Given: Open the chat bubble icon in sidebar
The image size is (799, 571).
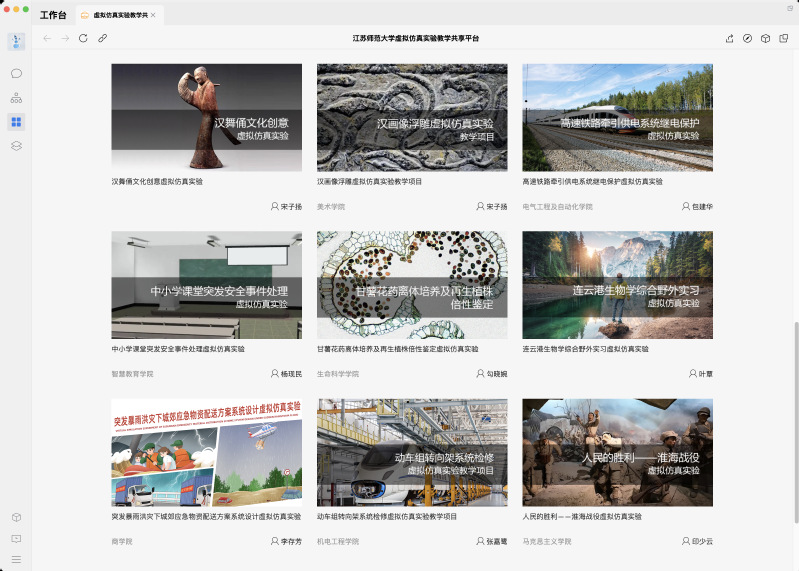Looking at the screenshot, I should pyautogui.click(x=16, y=73).
